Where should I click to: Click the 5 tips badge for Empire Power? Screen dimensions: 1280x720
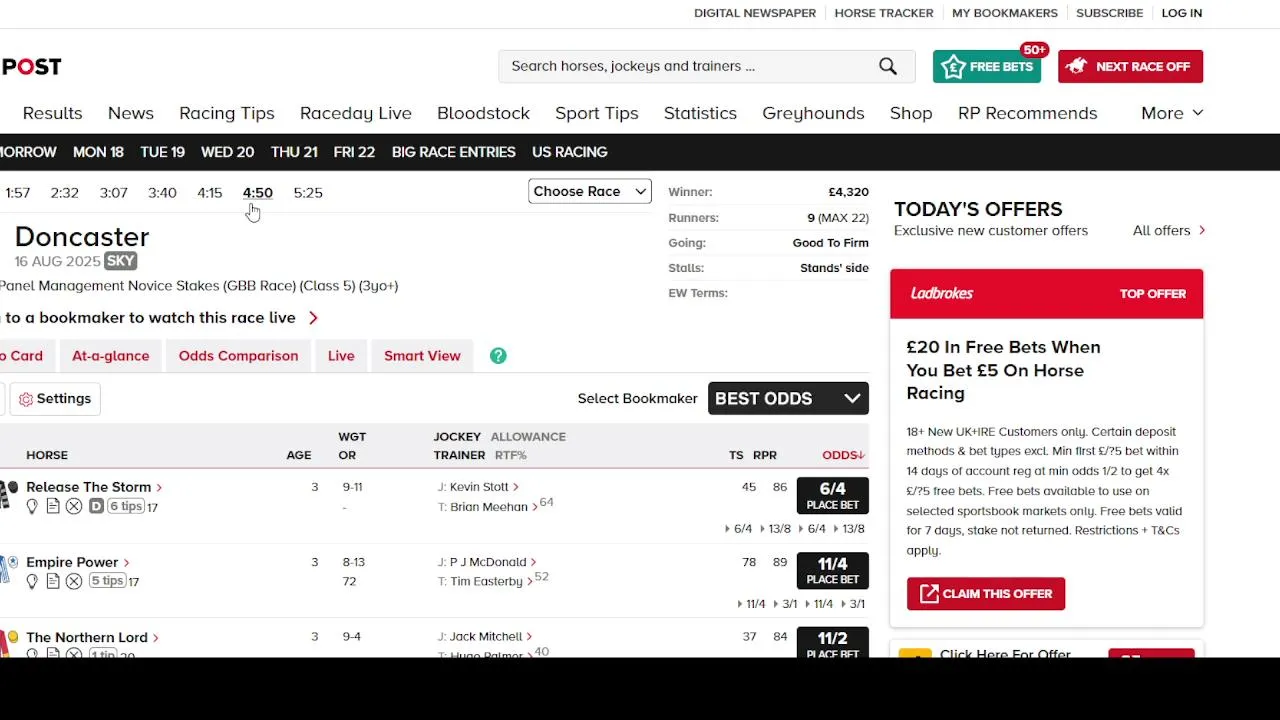pyautogui.click(x=107, y=581)
